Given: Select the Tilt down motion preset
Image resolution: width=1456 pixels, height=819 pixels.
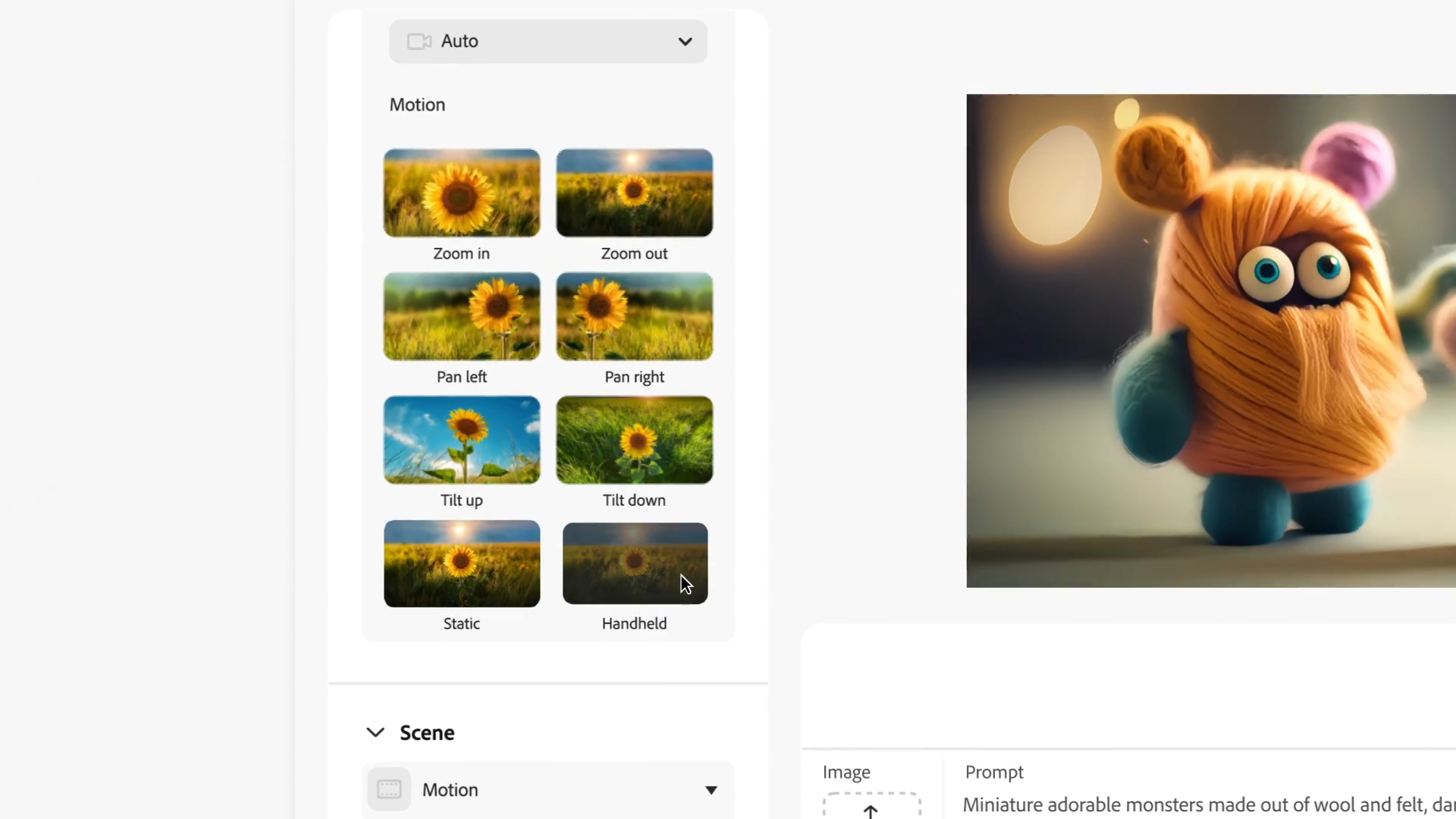Looking at the screenshot, I should 634,440.
